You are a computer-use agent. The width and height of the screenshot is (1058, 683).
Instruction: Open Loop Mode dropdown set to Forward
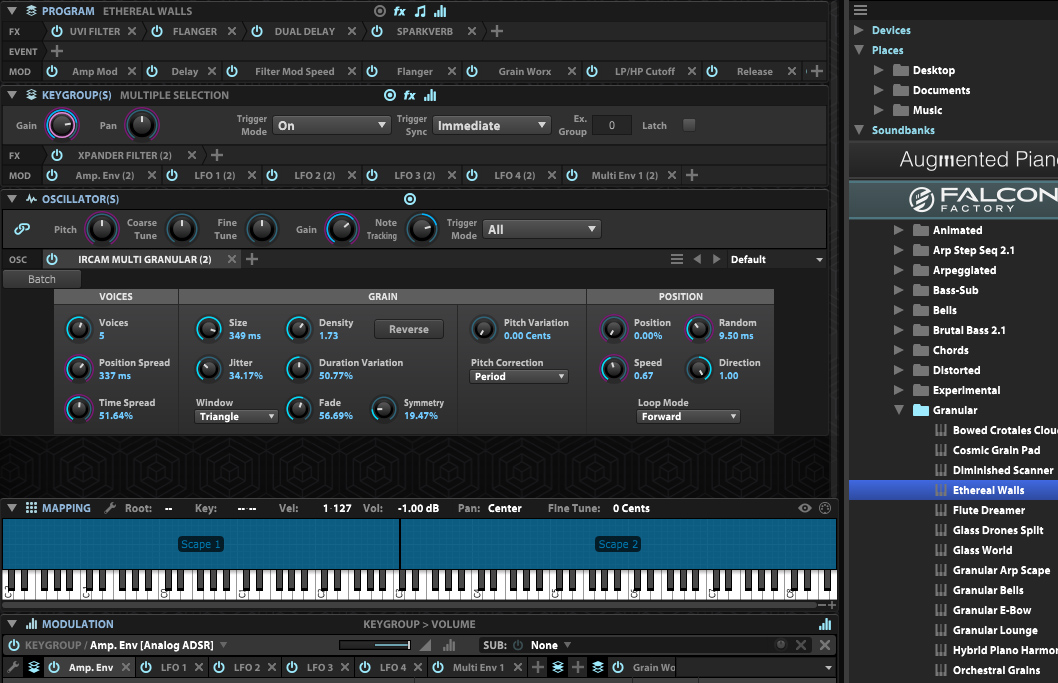[x=688, y=416]
